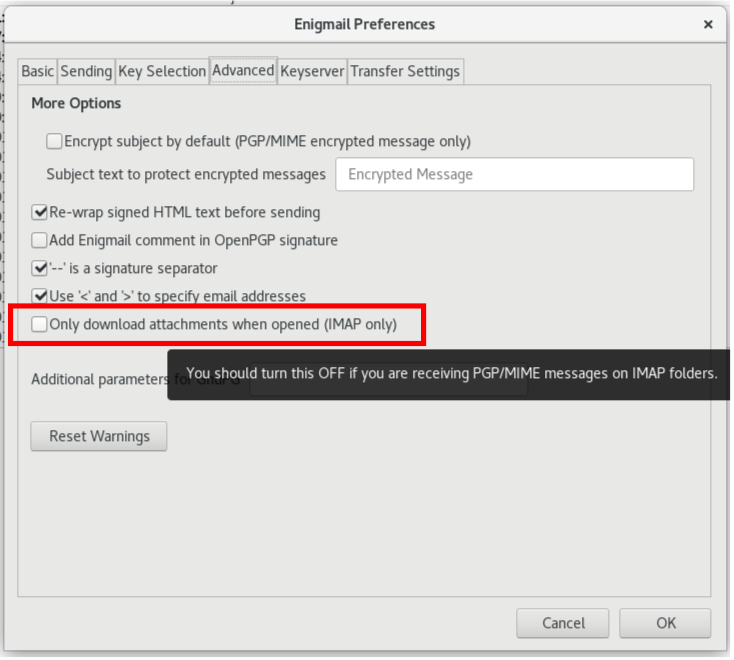Confirm preferences with the OK button
Screen dimensions: 734x660
pos(665,623)
